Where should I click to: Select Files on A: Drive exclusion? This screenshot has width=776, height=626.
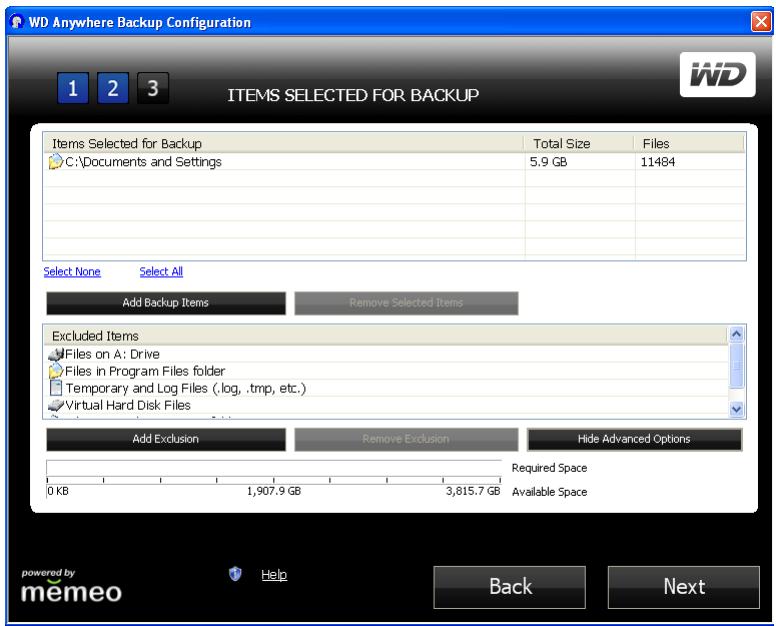[387, 354]
